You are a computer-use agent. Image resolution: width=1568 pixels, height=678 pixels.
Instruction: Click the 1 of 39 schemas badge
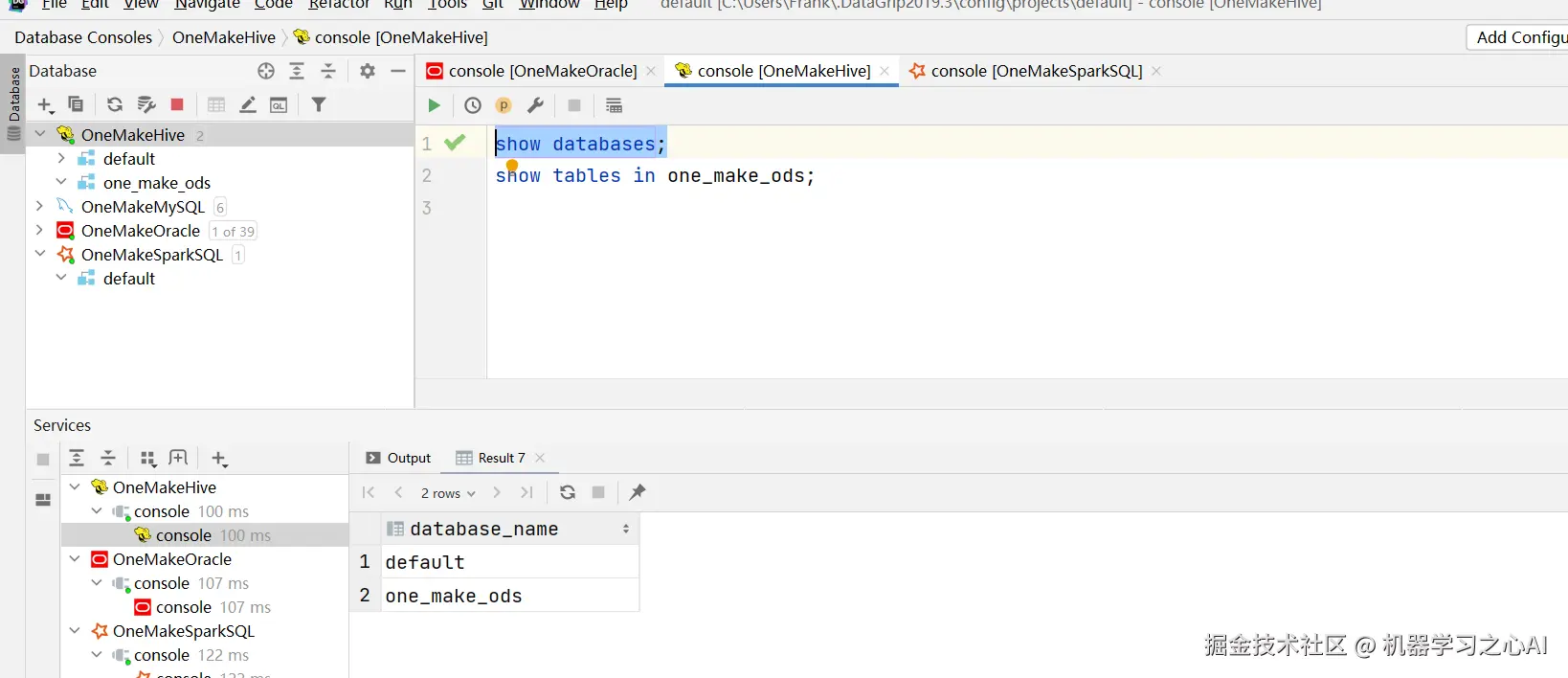point(233,231)
